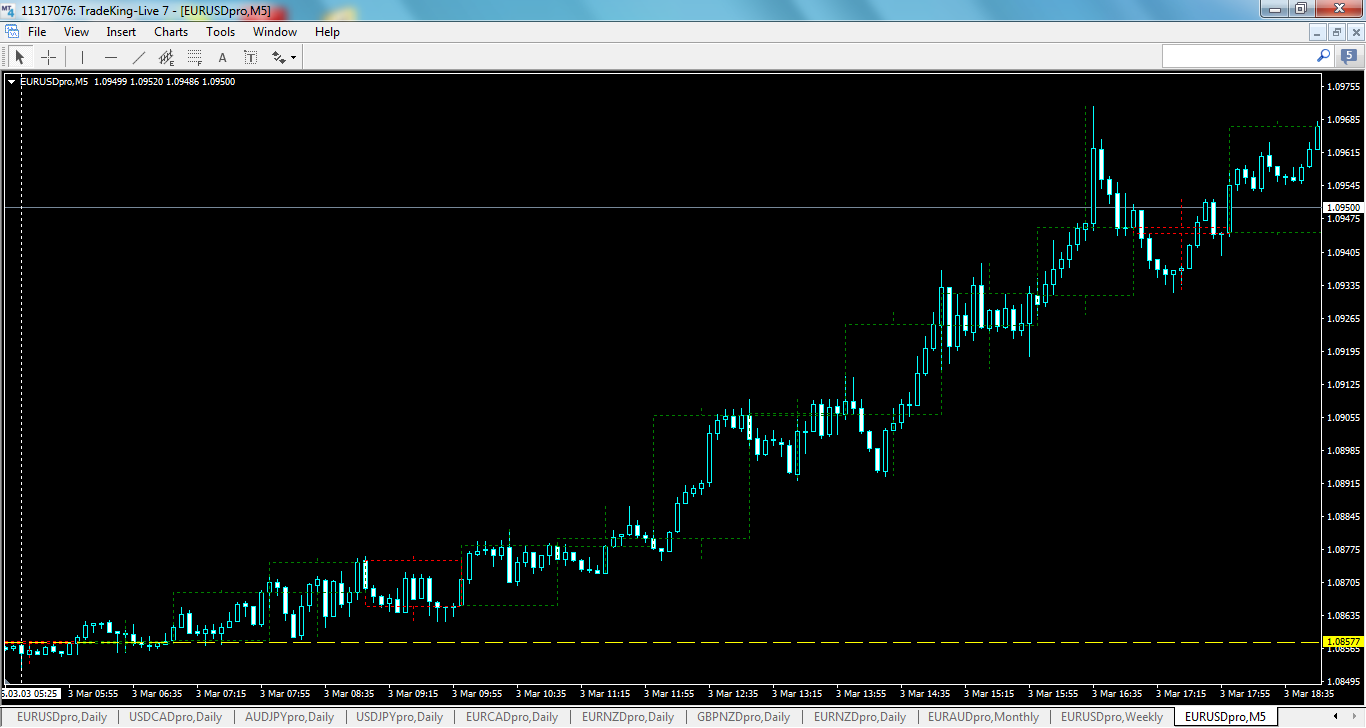This screenshot has height=728, width=1366.
Task: Restore down the inner chart window
Action: [x=1336, y=32]
